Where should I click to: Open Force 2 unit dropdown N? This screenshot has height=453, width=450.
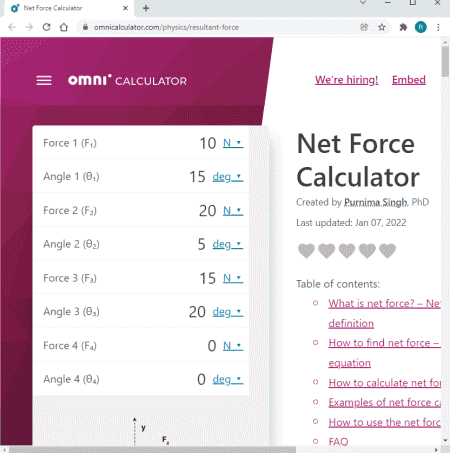pos(233,211)
